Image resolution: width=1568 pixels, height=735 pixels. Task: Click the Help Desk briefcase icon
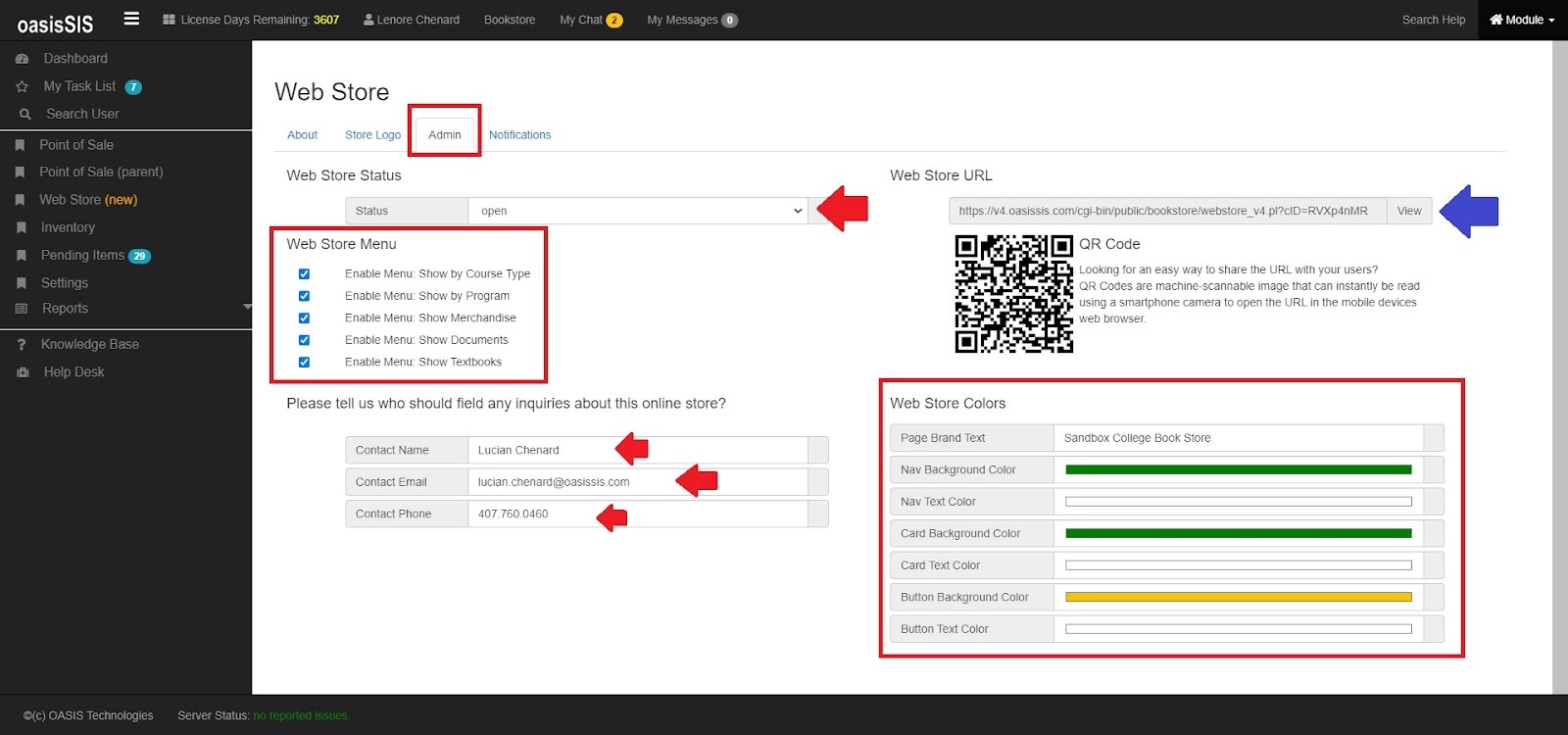tap(23, 372)
